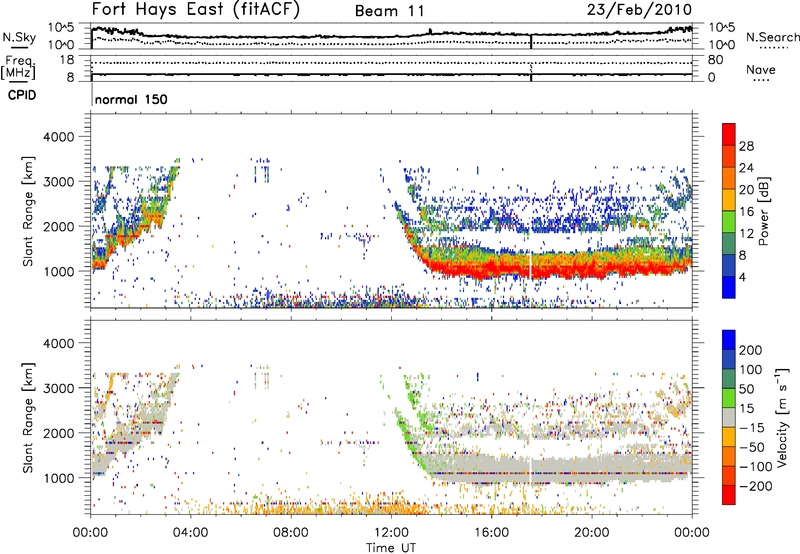This screenshot has width=800, height=554.
Task: Click the '1000' tick on the velocity panel axis
Action: click(x=59, y=478)
